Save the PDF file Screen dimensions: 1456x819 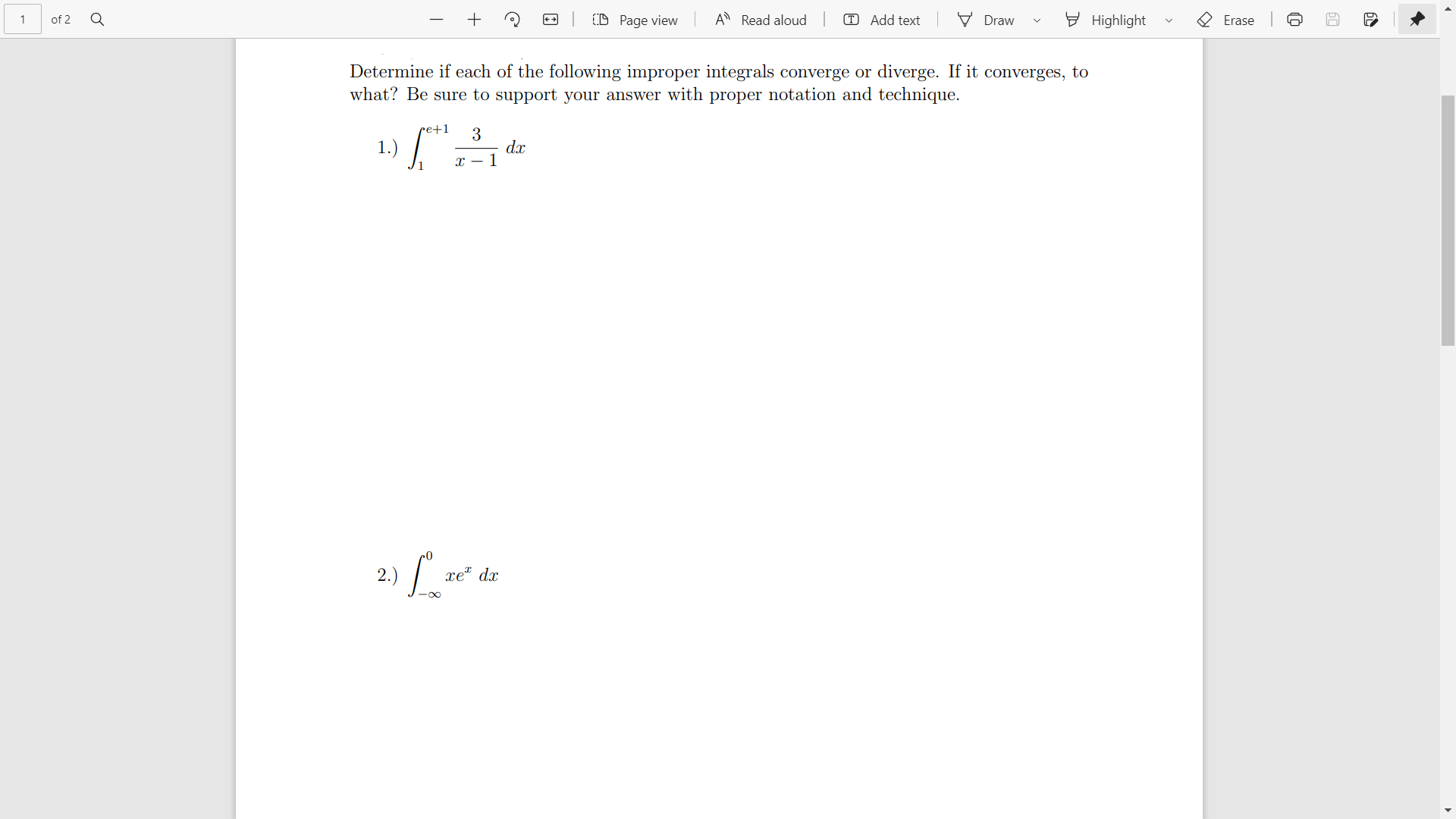tap(1333, 19)
